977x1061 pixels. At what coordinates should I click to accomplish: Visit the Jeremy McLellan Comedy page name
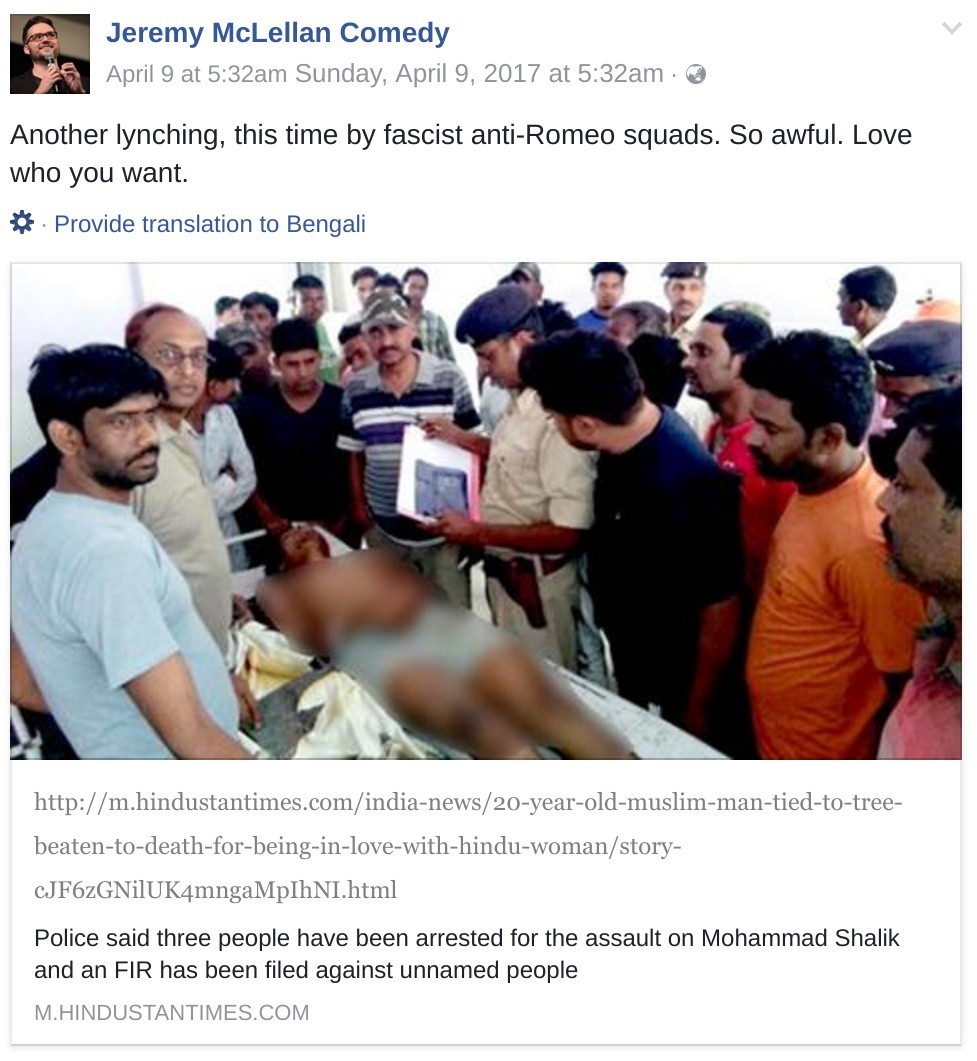pos(277,32)
